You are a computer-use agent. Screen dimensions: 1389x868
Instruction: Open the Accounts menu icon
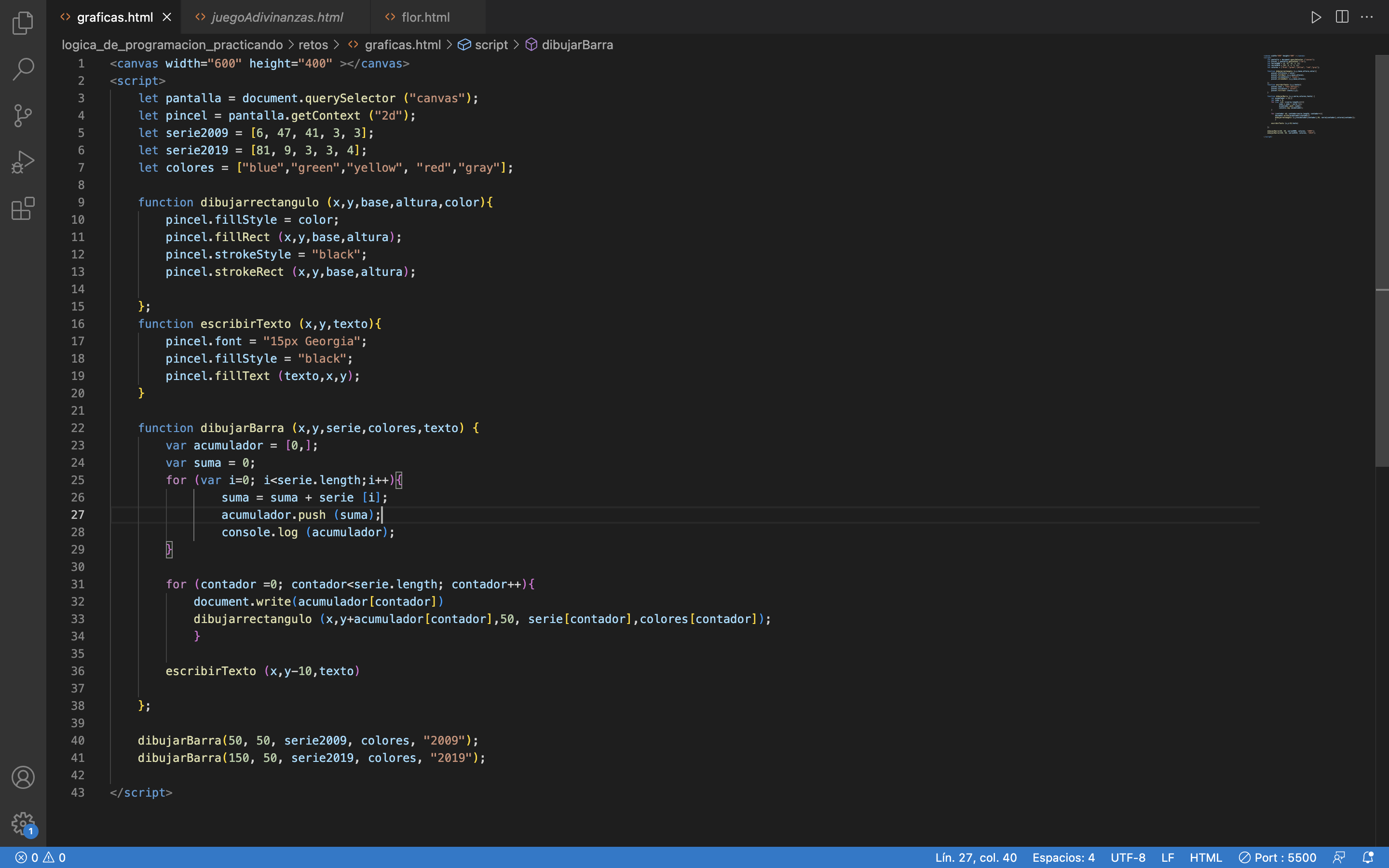[x=23, y=777]
